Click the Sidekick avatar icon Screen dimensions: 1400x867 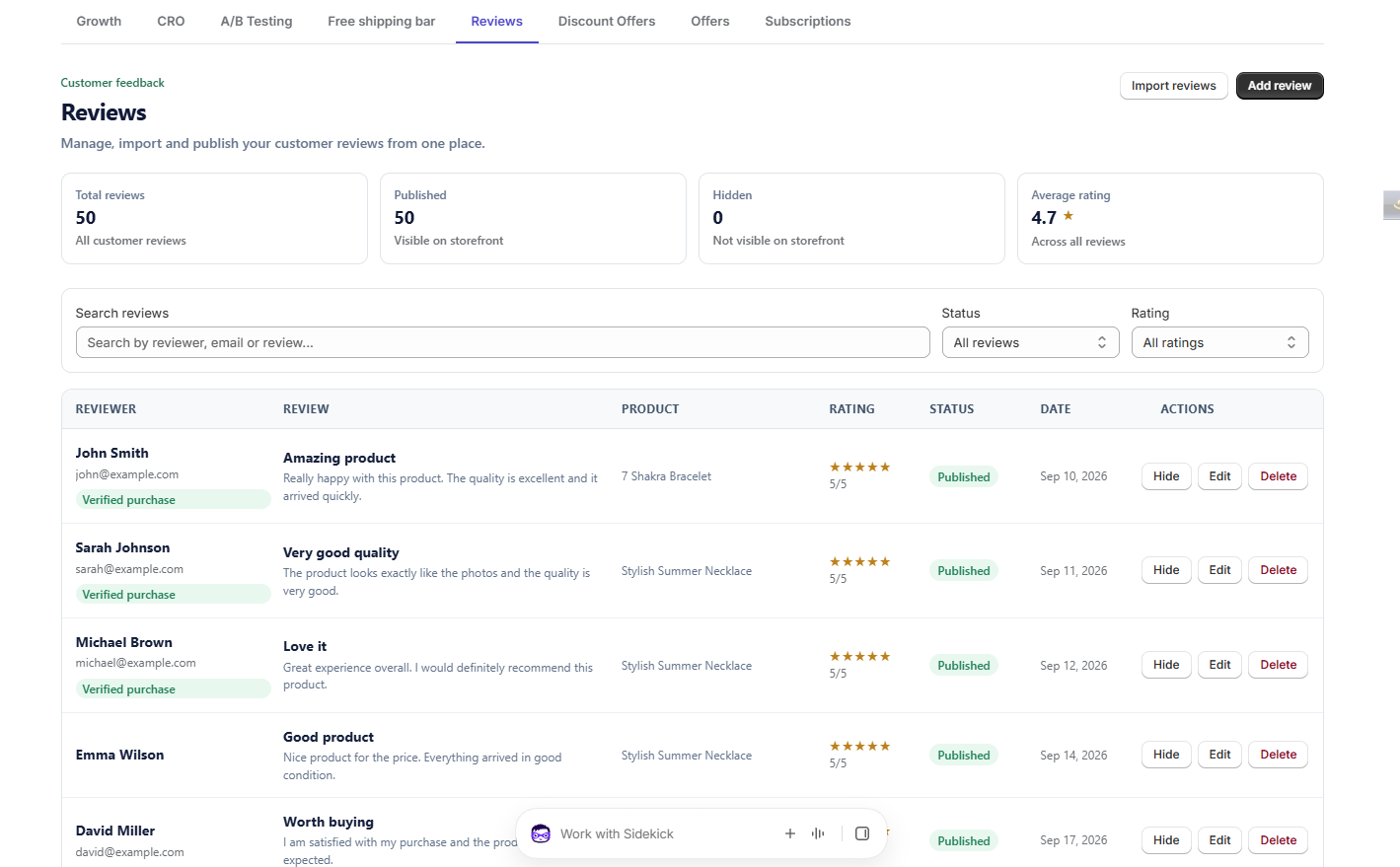coord(541,833)
